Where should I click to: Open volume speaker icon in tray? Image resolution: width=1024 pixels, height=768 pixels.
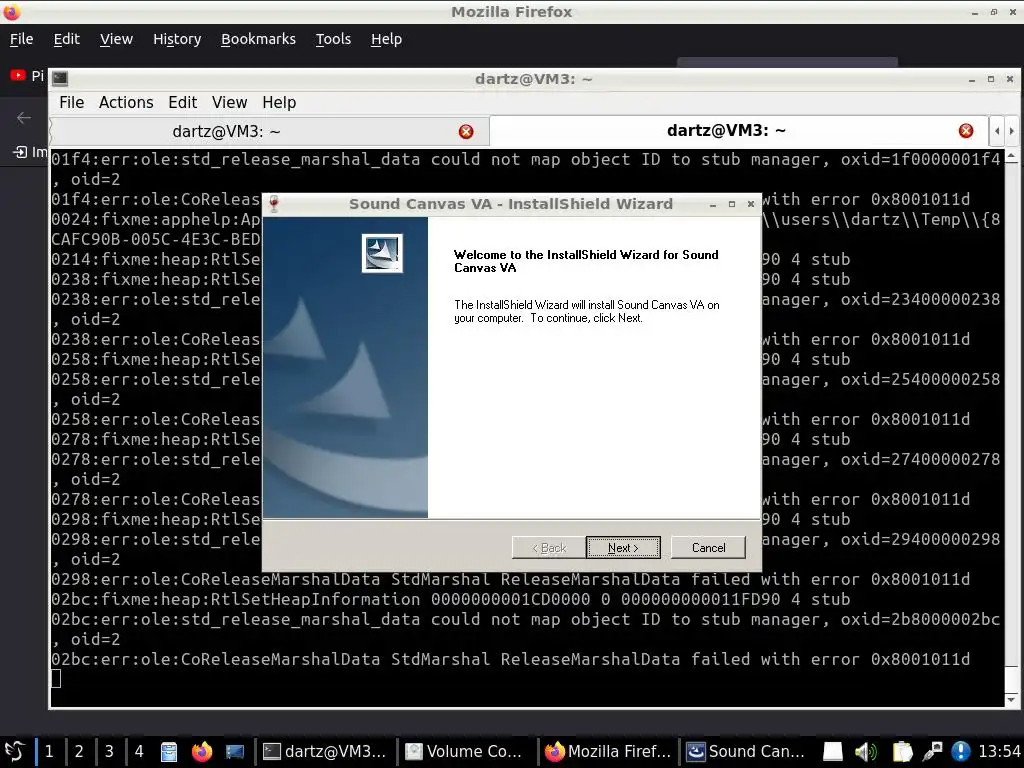pyautogui.click(x=866, y=752)
